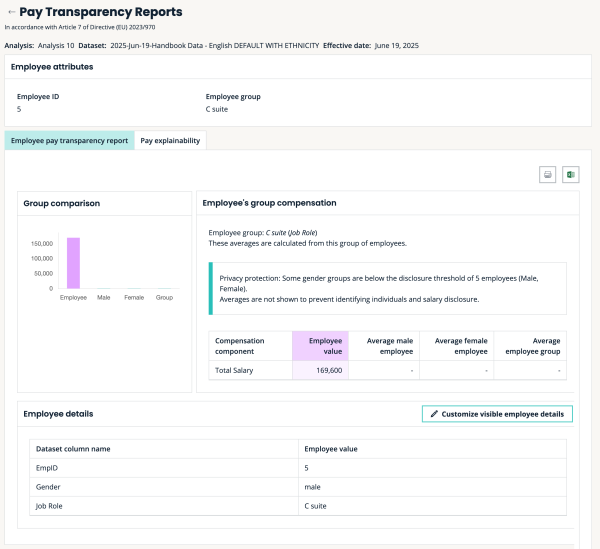Export report with the Excel icon
The height and width of the screenshot is (549, 600).
571,174
